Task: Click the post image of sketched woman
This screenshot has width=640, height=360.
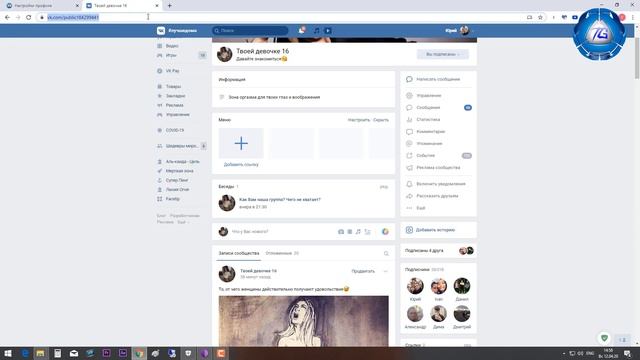Action: tap(304, 321)
